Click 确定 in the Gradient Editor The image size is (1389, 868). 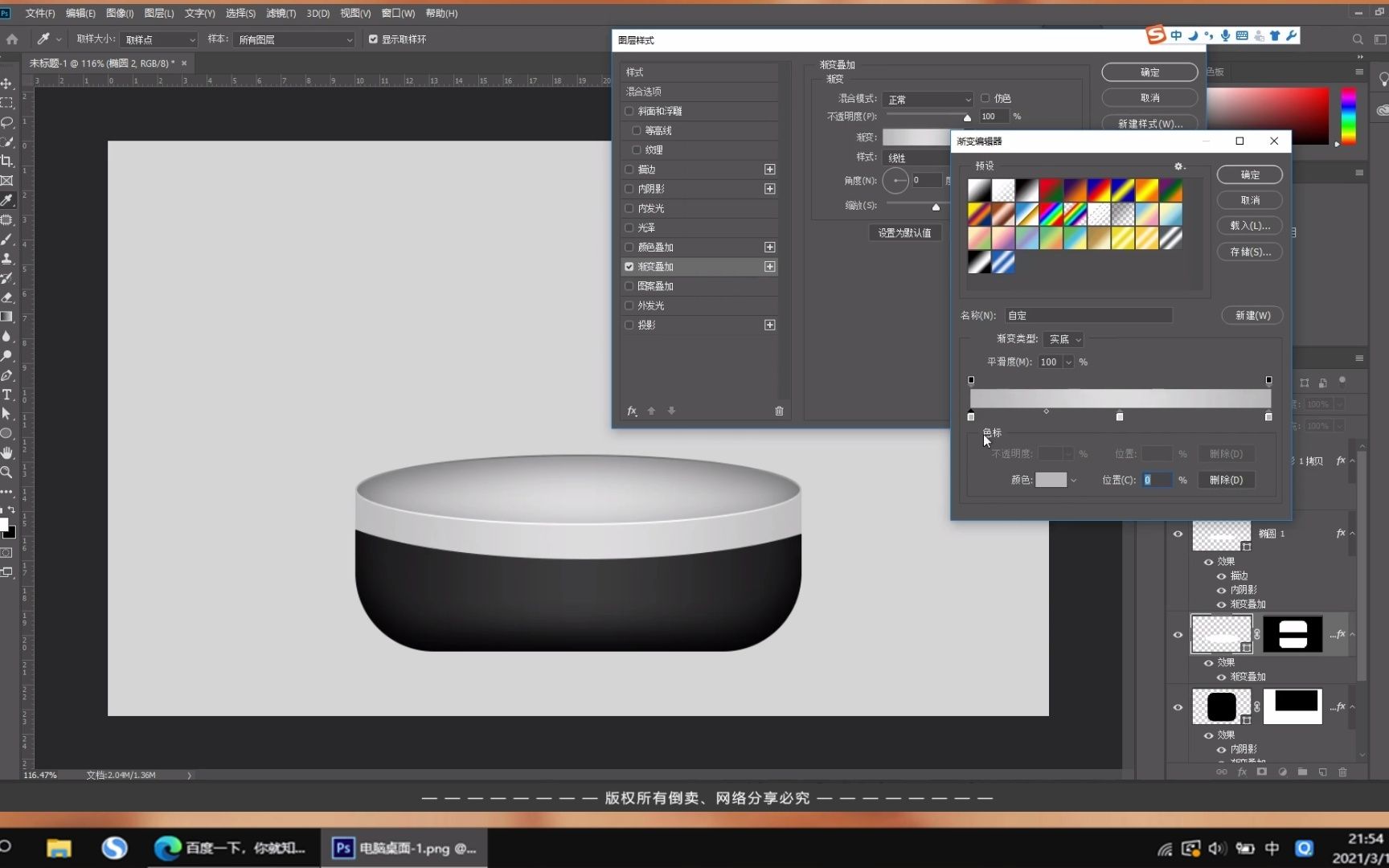coord(1250,174)
